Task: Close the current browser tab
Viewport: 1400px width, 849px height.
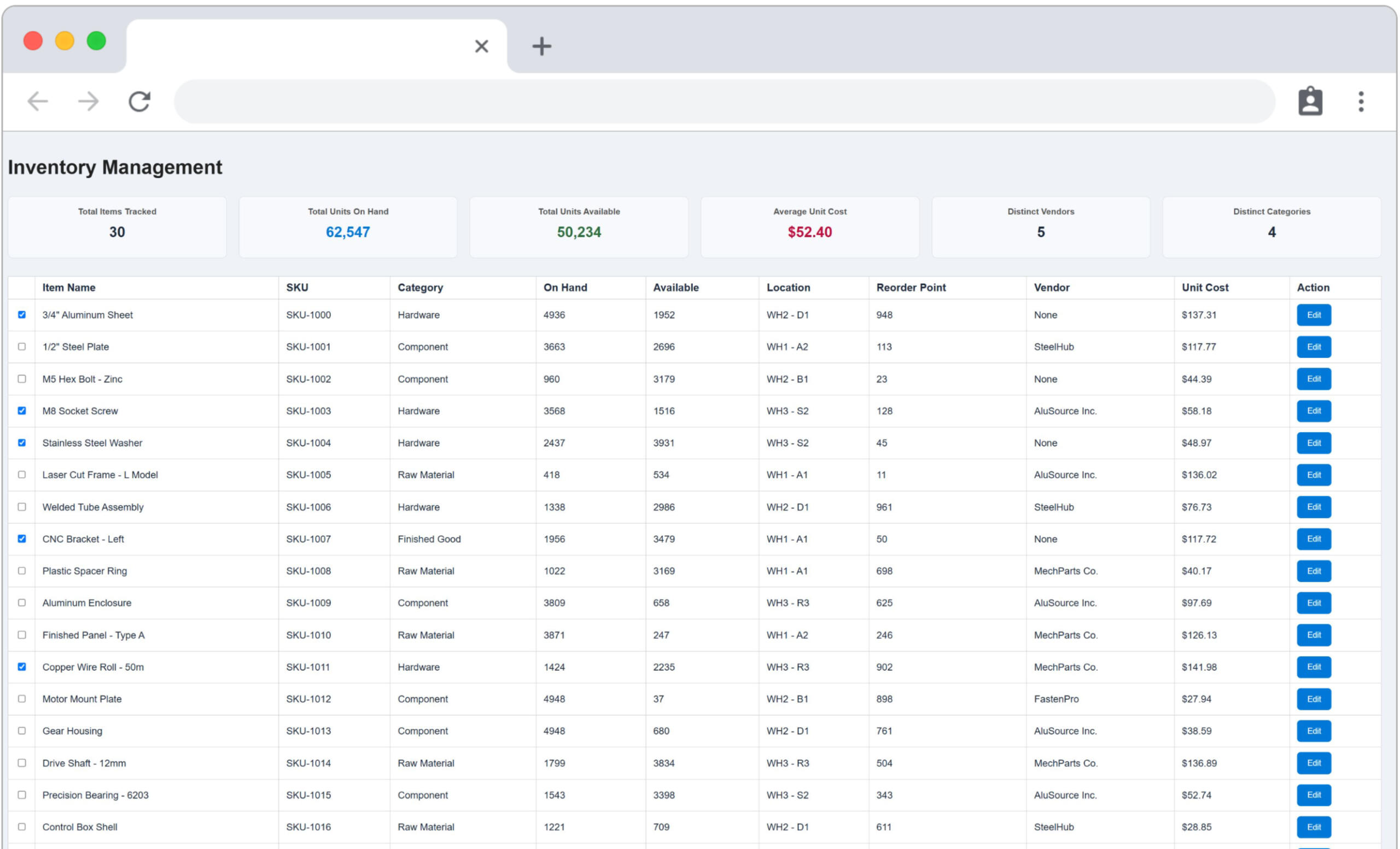Action: (481, 46)
